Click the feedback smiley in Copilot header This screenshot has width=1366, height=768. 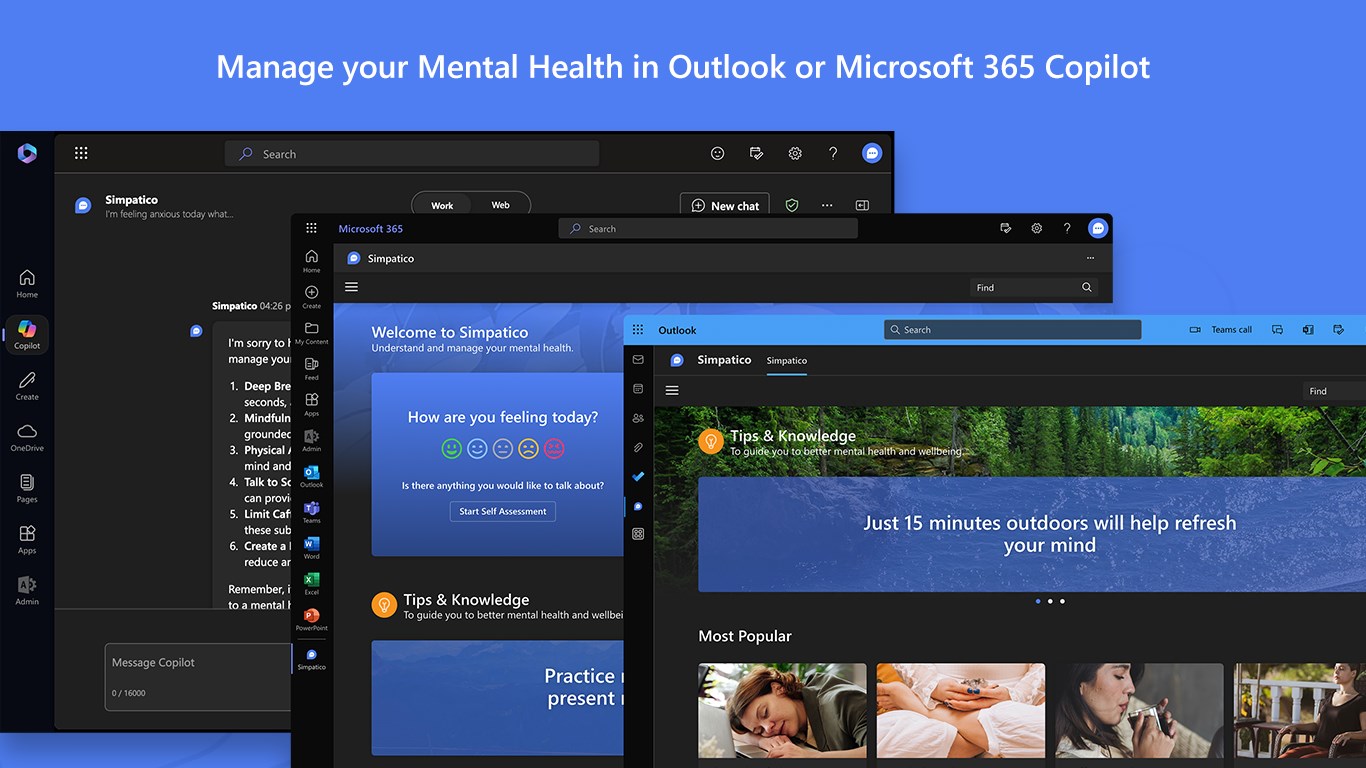[x=717, y=153]
